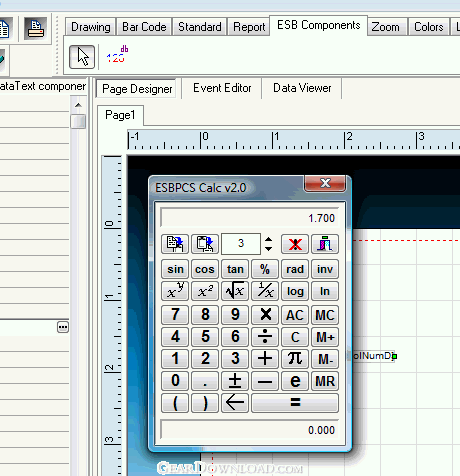Click the ellipsis button in property panel
Screen dimensions: 460x476
[63, 327]
